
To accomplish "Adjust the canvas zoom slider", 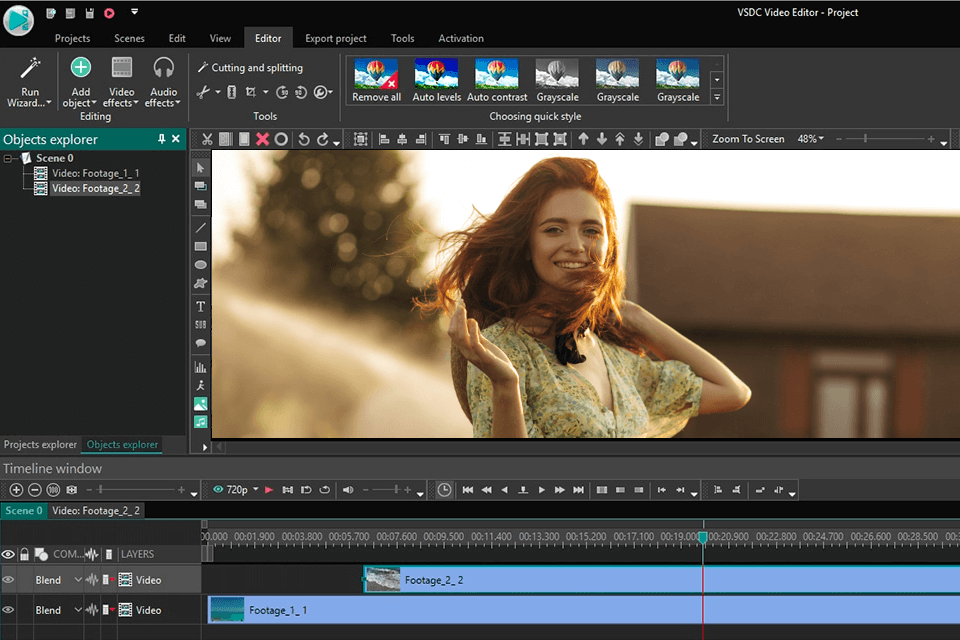I will pyautogui.click(x=865, y=139).
